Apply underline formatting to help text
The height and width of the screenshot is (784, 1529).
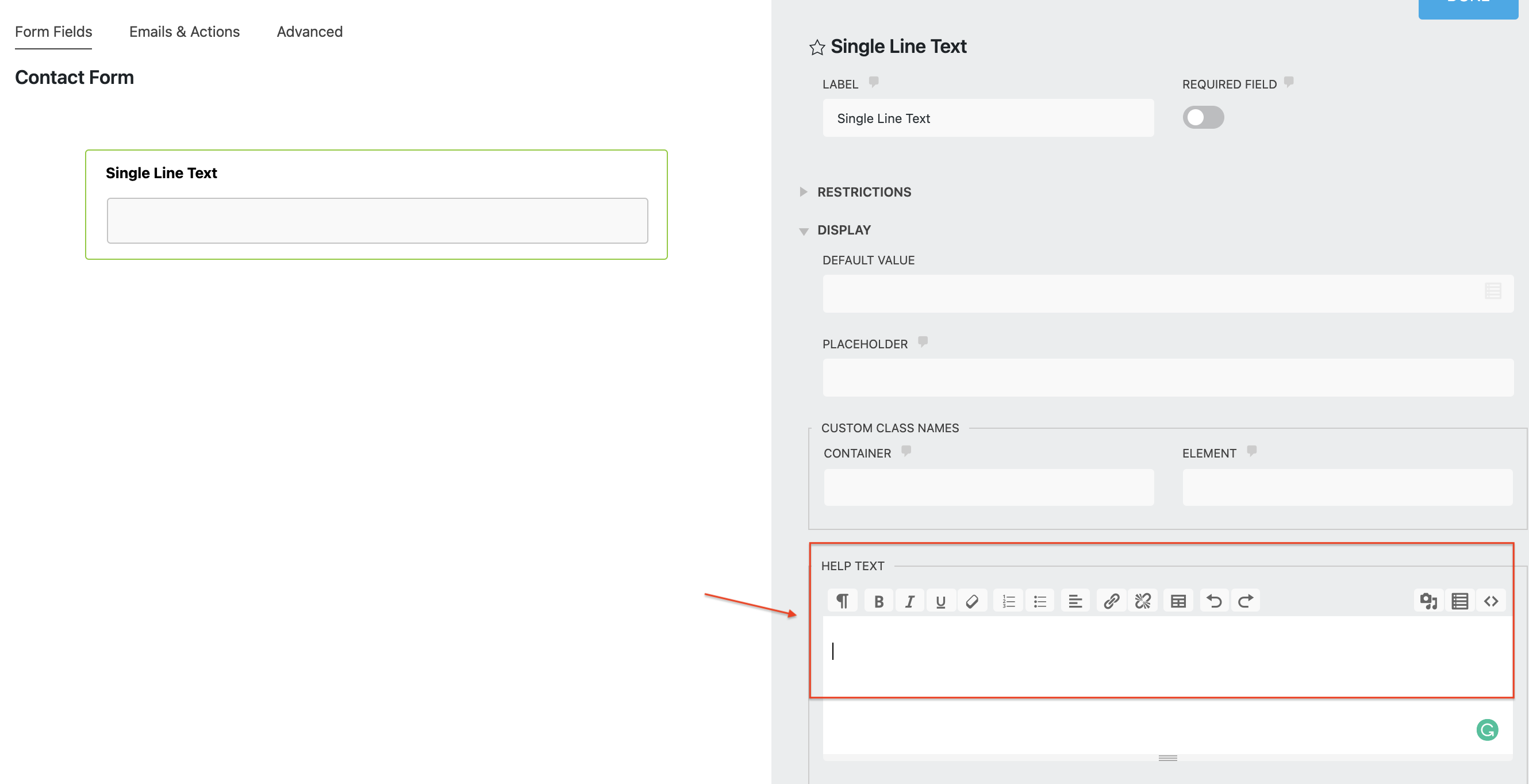click(x=941, y=600)
